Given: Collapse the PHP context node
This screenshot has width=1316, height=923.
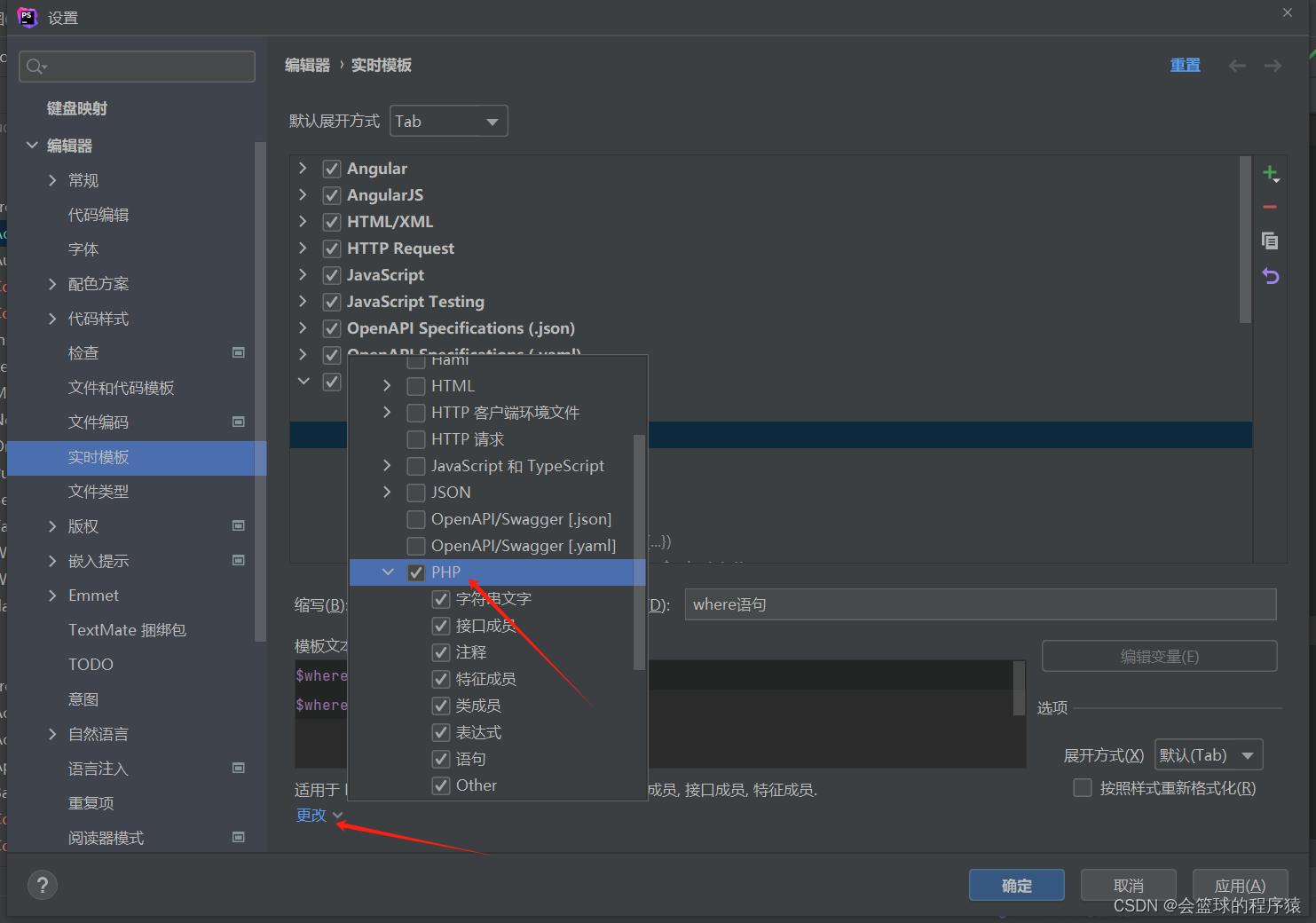Looking at the screenshot, I should (388, 572).
